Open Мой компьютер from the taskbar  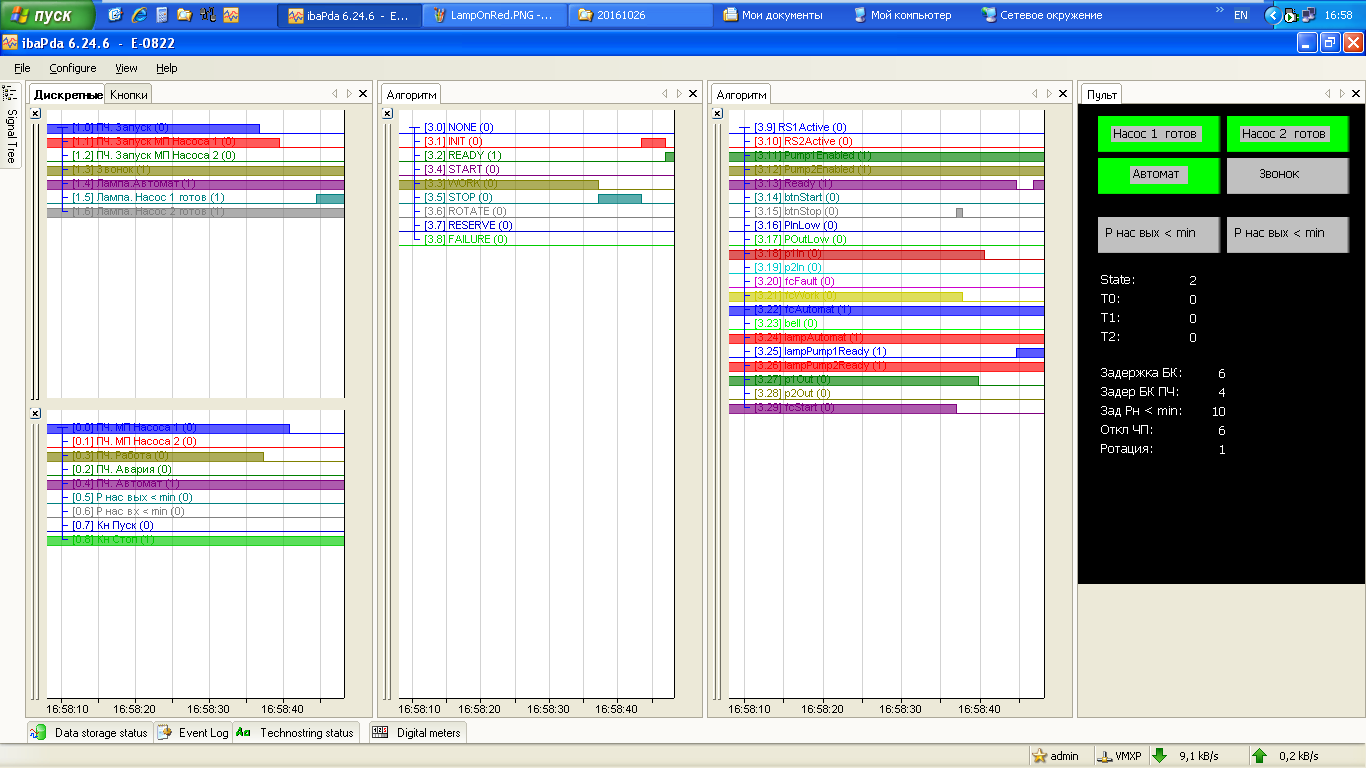[905, 15]
